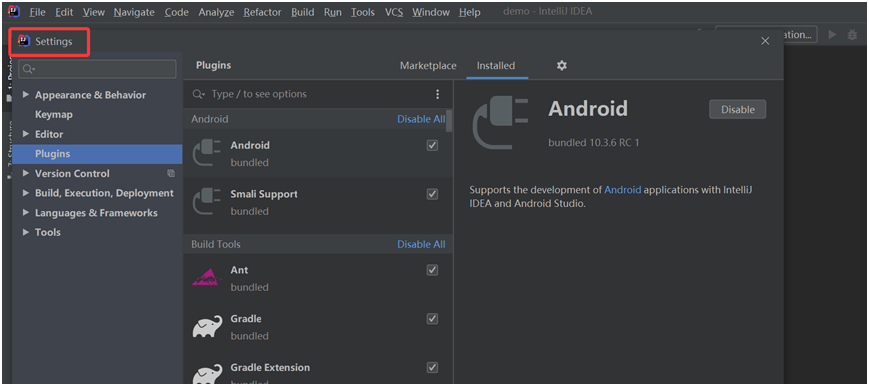Viewport: 869px width, 386px height.
Task: Open the Window menu
Action: [x=431, y=12]
